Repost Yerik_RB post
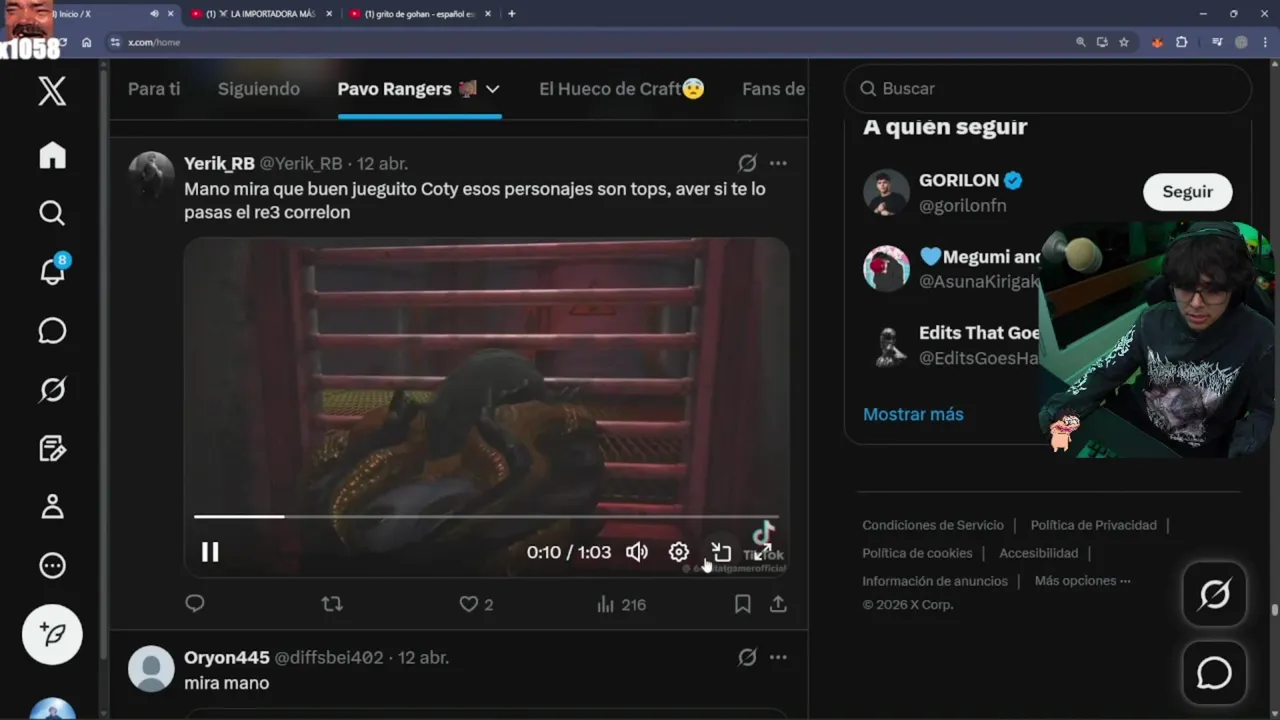The image size is (1280, 720). (x=332, y=603)
